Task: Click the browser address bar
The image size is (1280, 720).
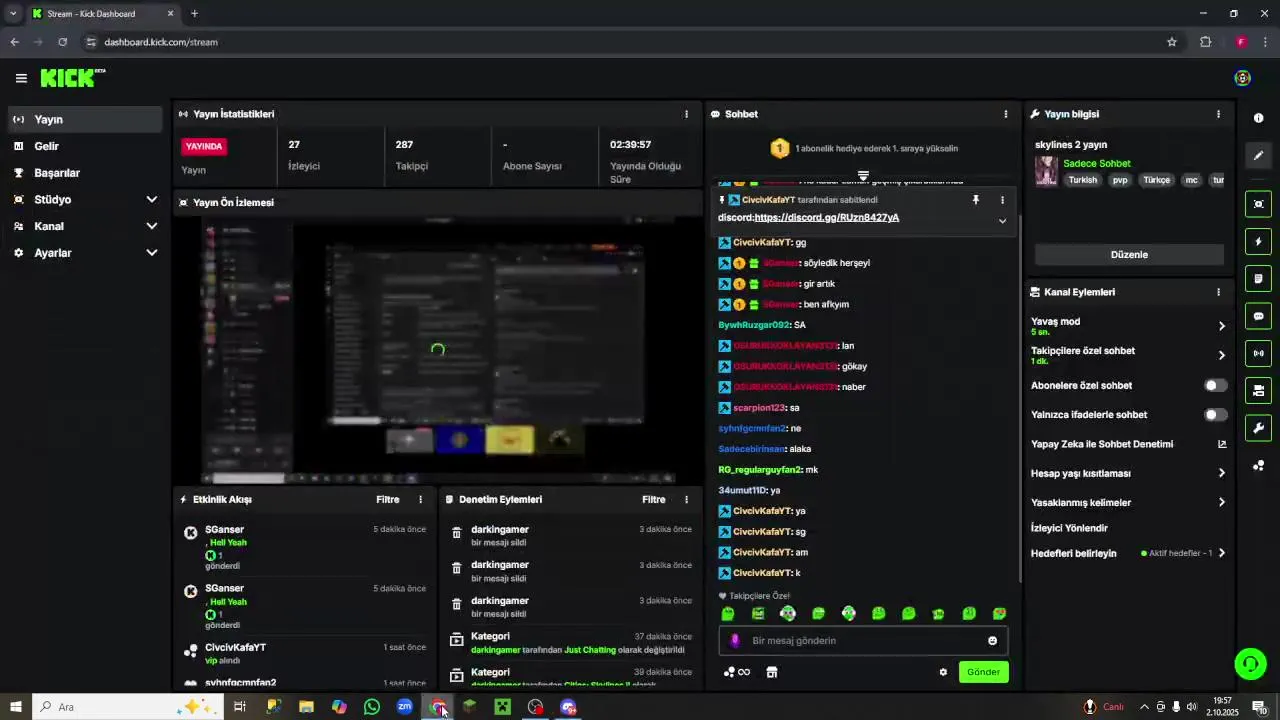Action: click(x=620, y=42)
